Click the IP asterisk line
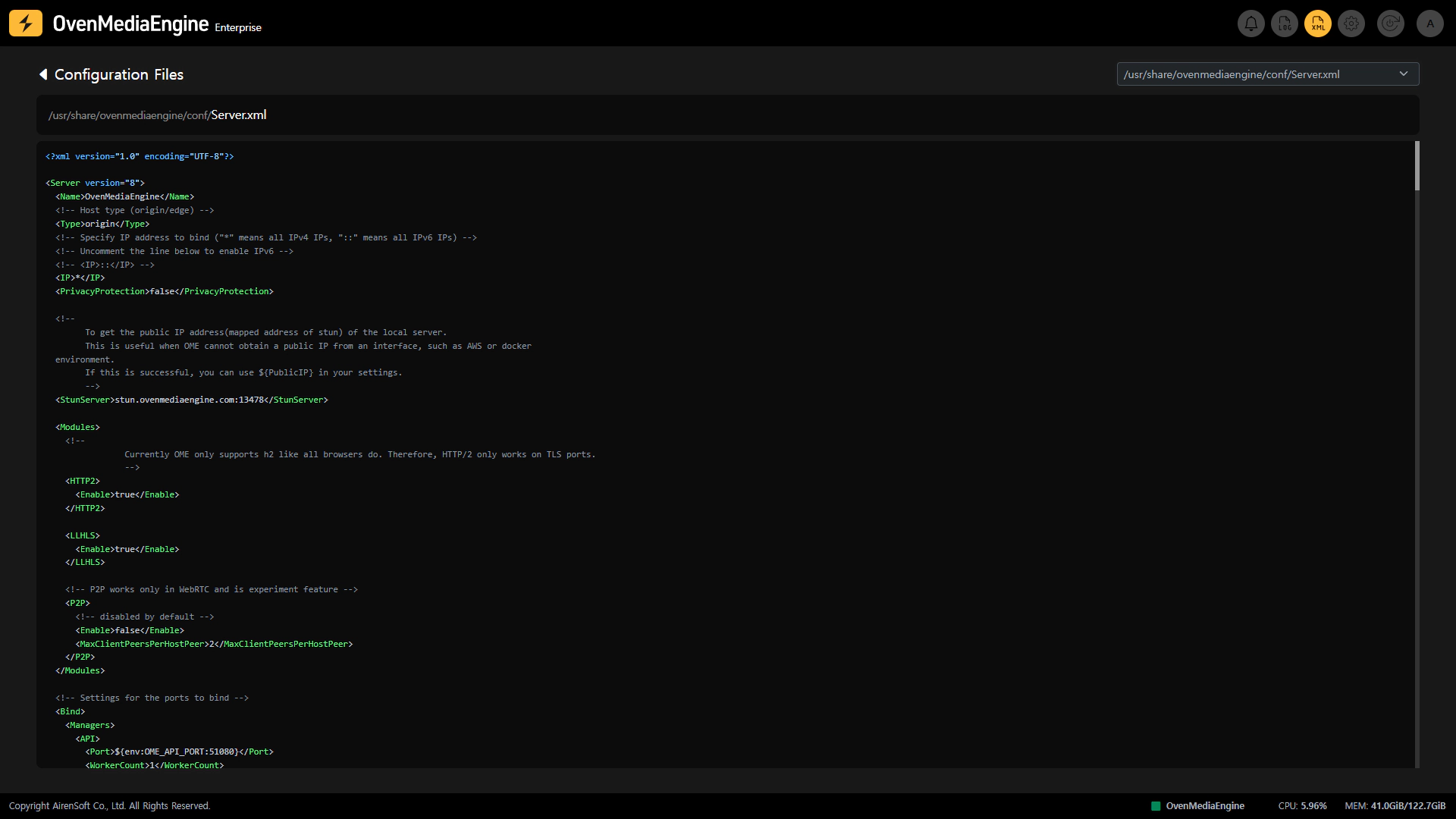 (x=80, y=278)
